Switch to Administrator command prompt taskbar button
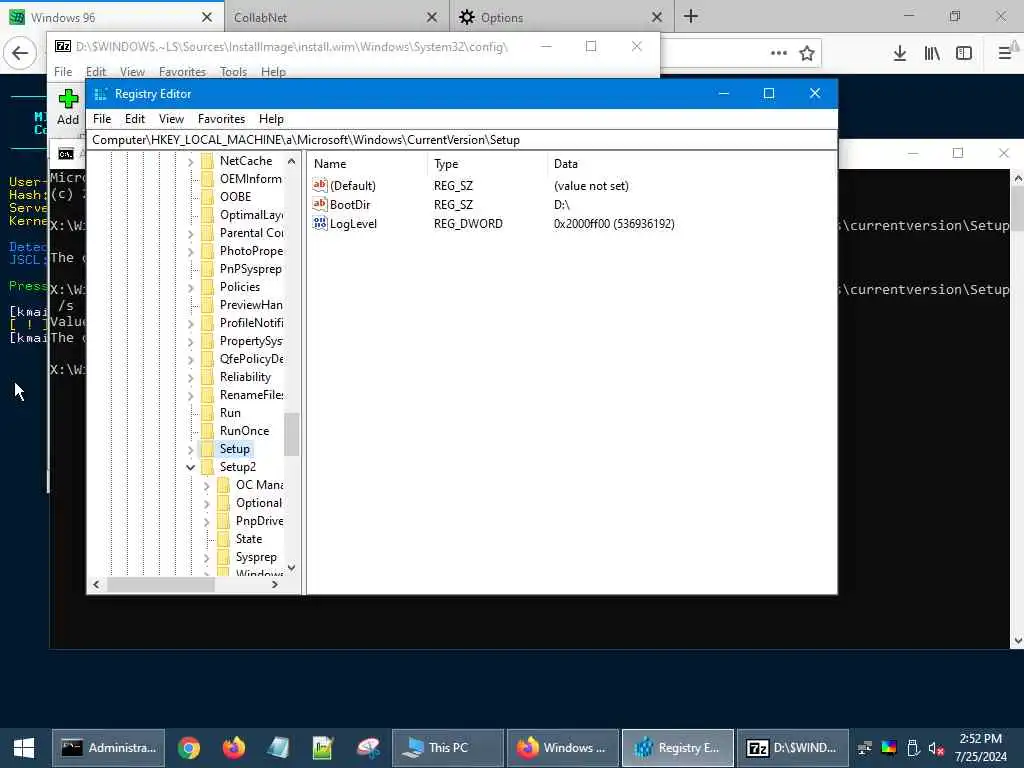Screen dimensions: 1024x768 click(x=108, y=748)
